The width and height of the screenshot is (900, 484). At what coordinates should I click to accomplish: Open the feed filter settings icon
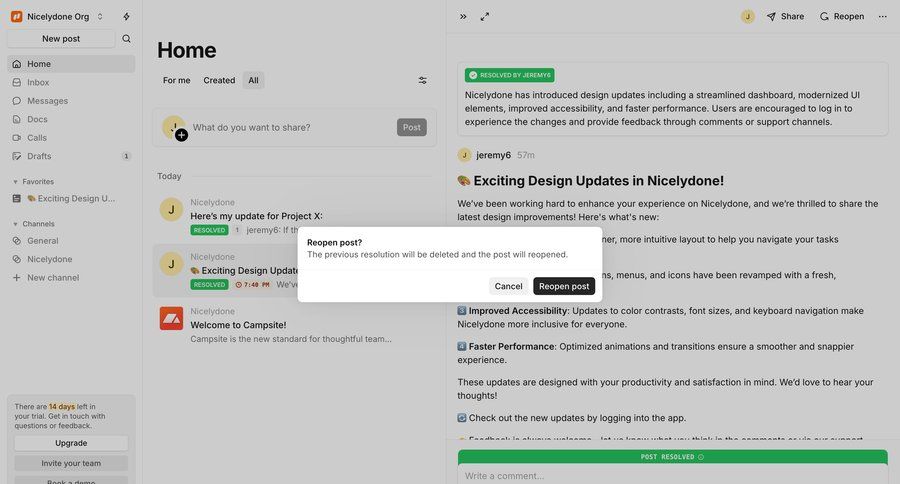pyautogui.click(x=422, y=80)
